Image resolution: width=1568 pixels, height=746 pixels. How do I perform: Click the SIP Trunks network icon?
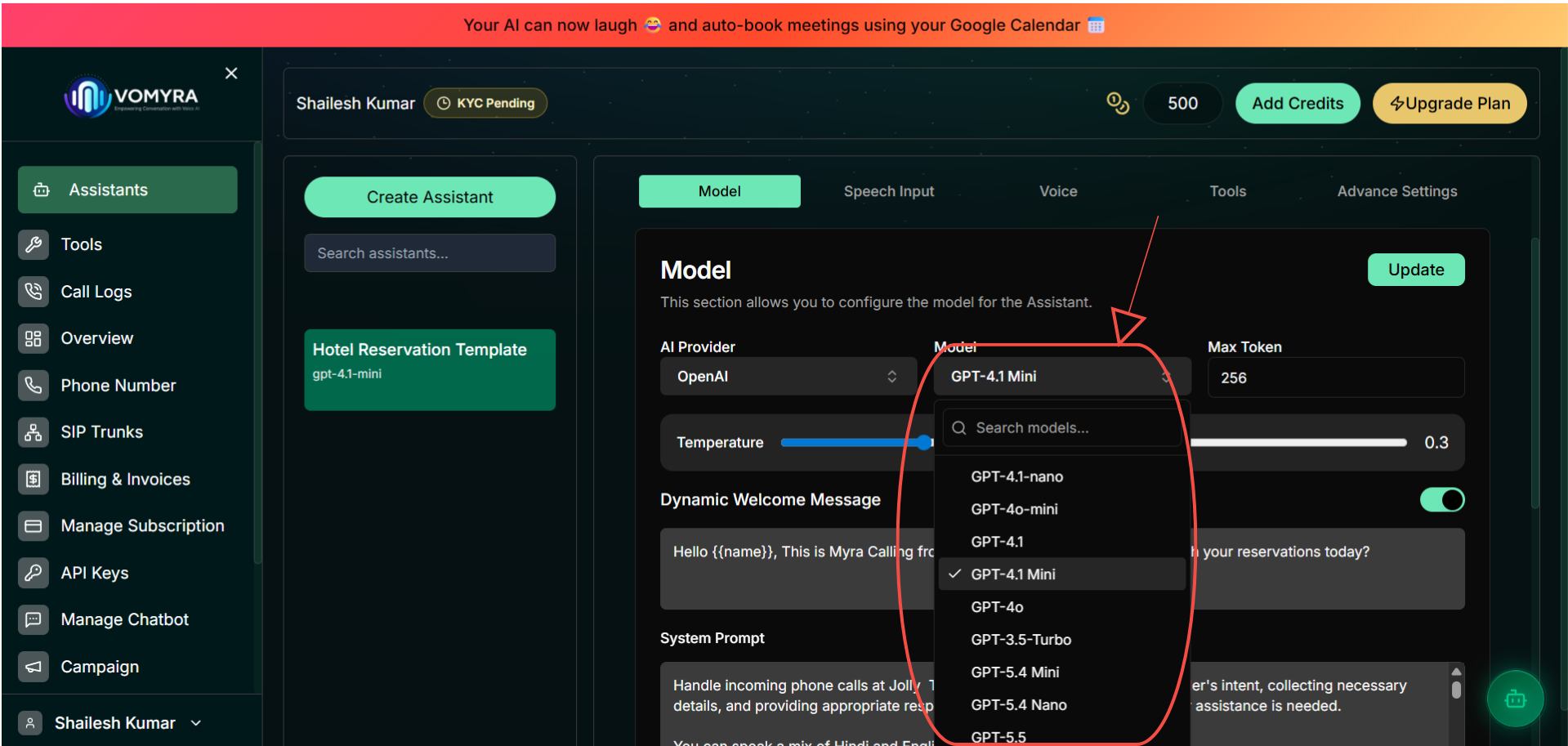(x=34, y=431)
